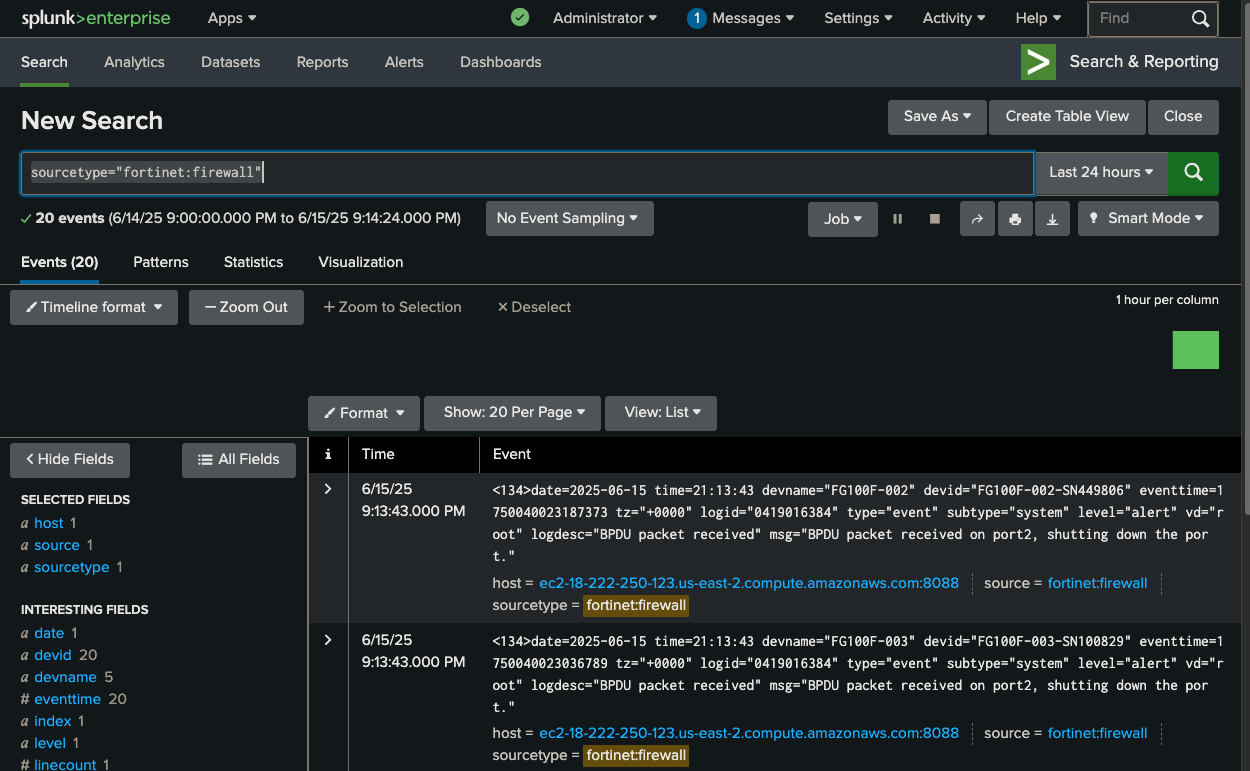
Task: Open the Timeline format dropdown
Action: 94,307
